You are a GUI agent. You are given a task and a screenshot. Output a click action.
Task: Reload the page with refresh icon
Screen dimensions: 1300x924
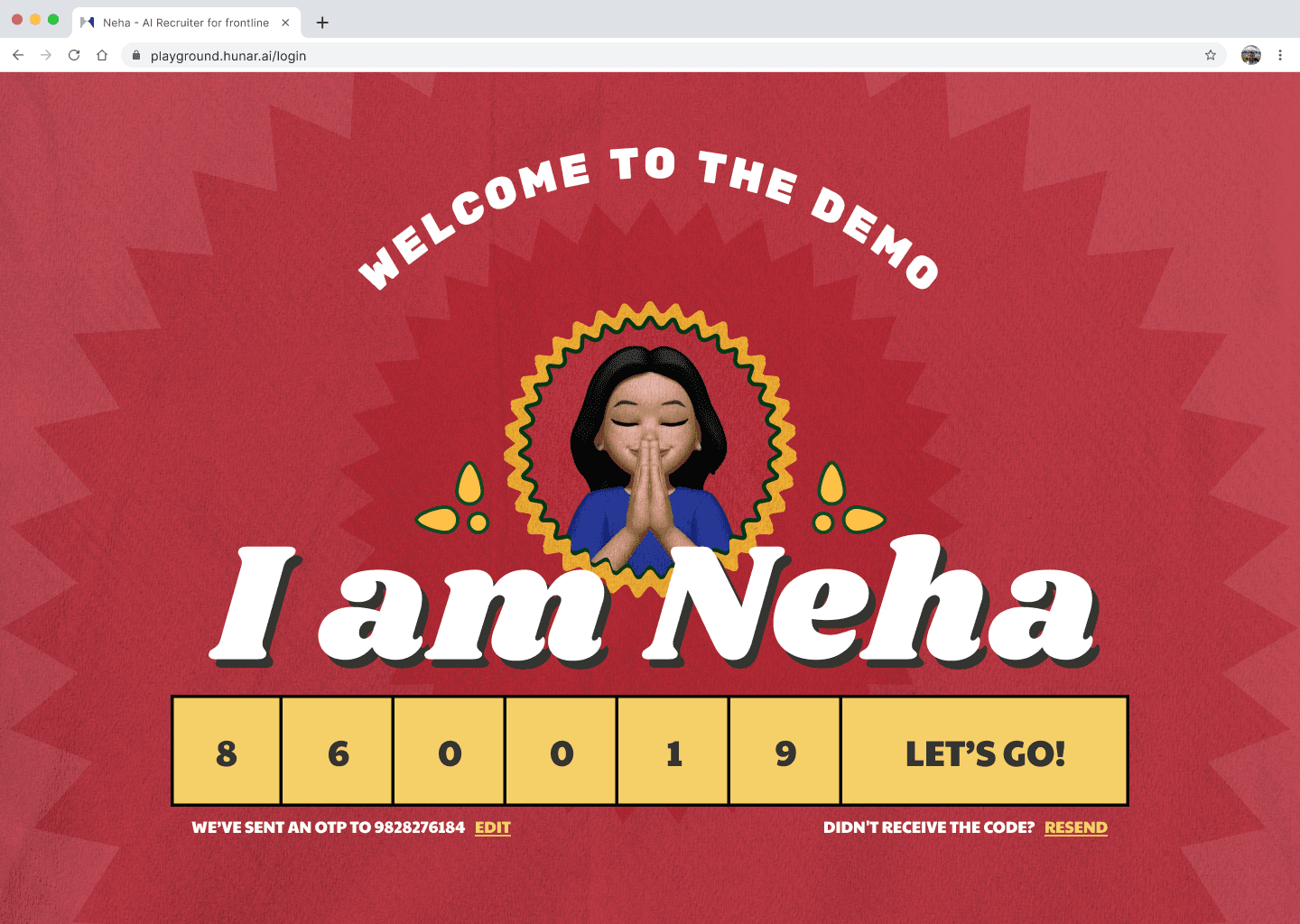click(x=74, y=55)
